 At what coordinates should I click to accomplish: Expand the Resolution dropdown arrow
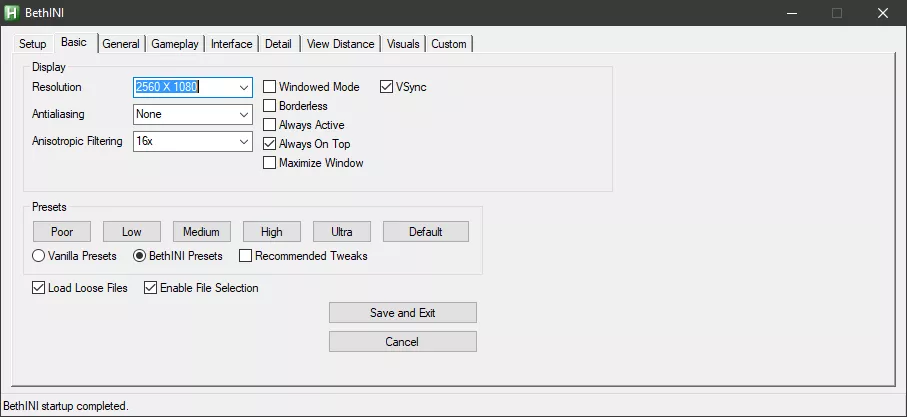[x=244, y=87]
